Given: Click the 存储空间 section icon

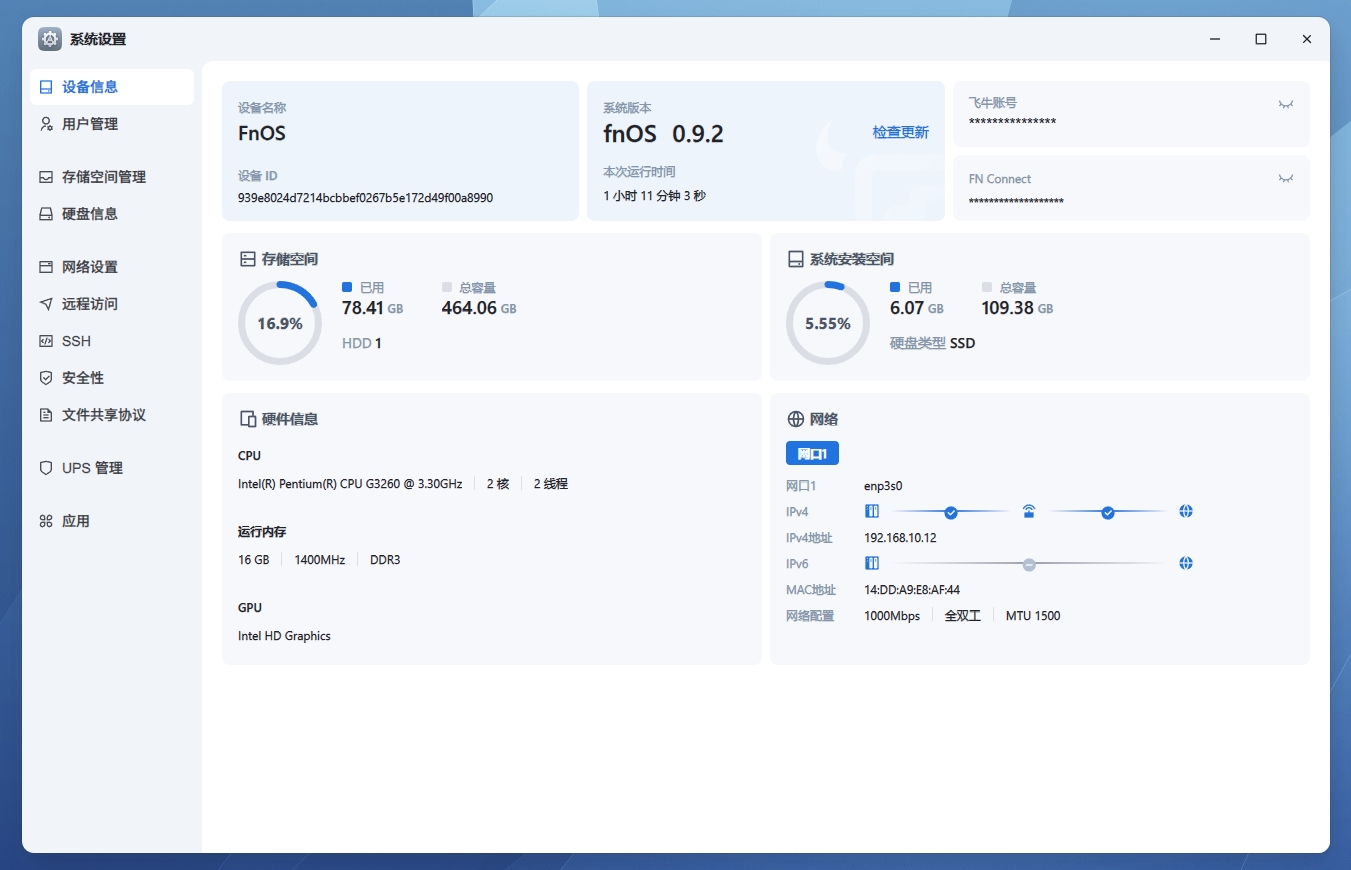Looking at the screenshot, I should coord(248,259).
